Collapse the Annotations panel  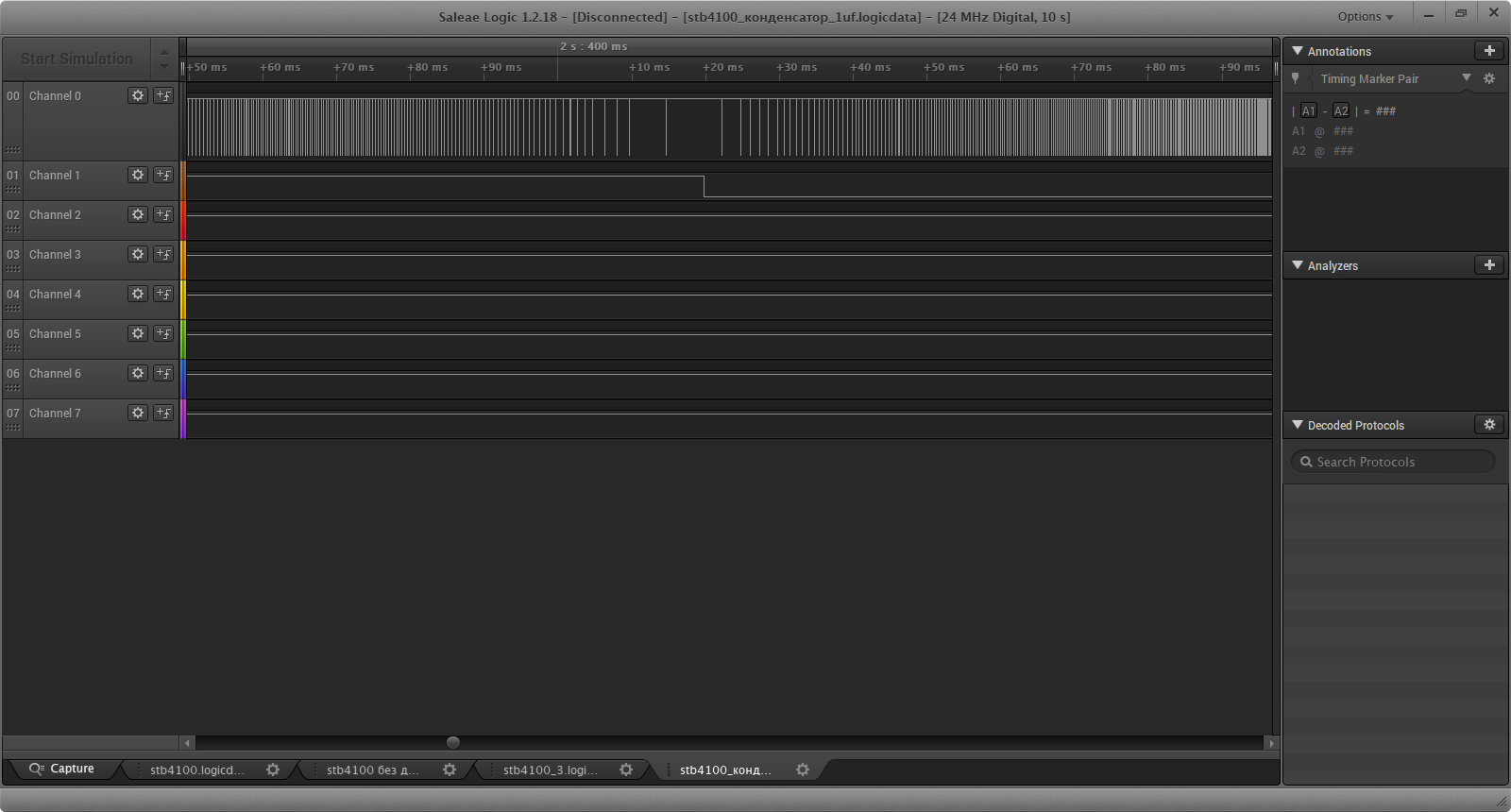(x=1298, y=51)
